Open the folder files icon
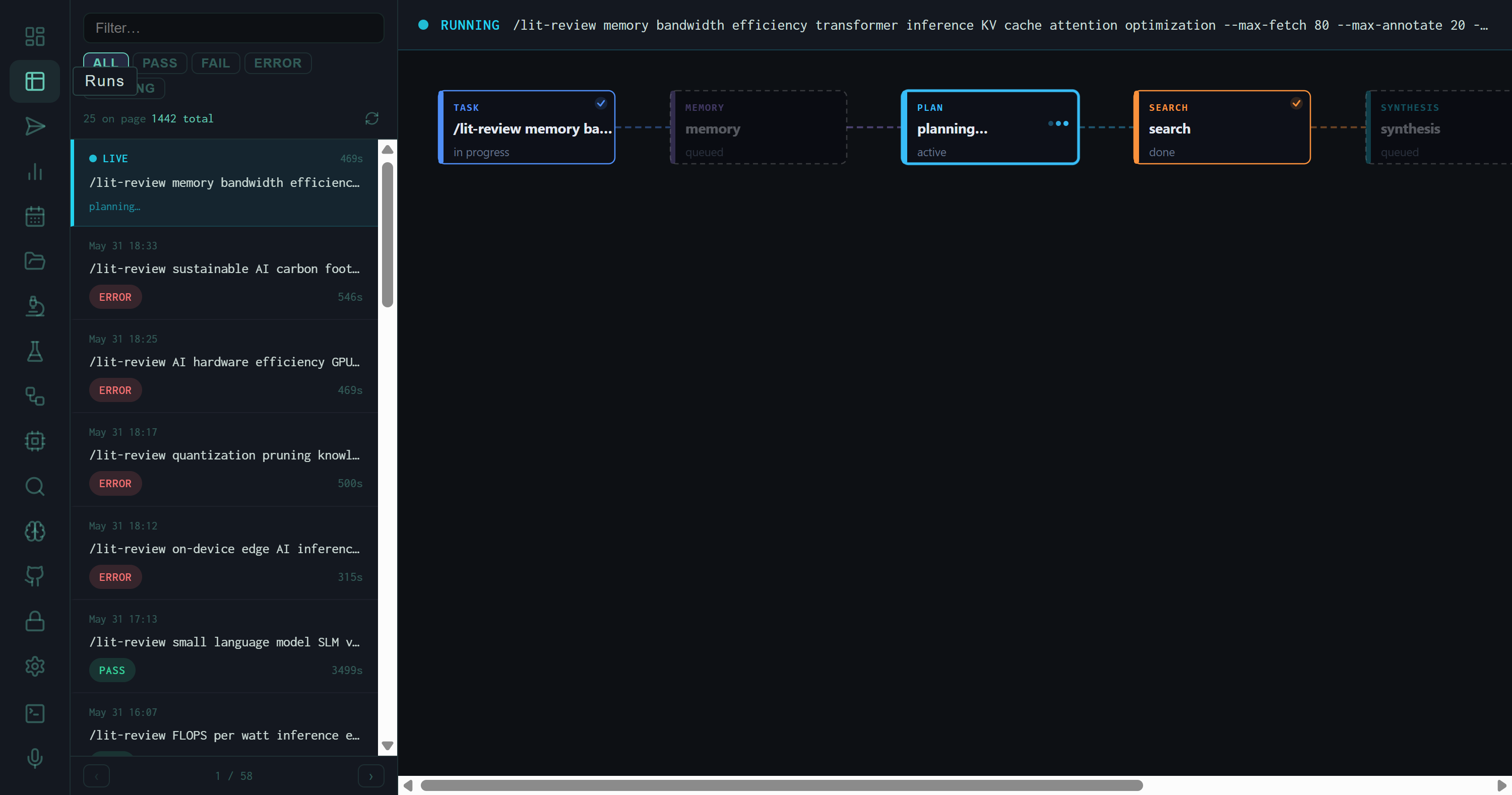The image size is (1512, 795). 35,261
